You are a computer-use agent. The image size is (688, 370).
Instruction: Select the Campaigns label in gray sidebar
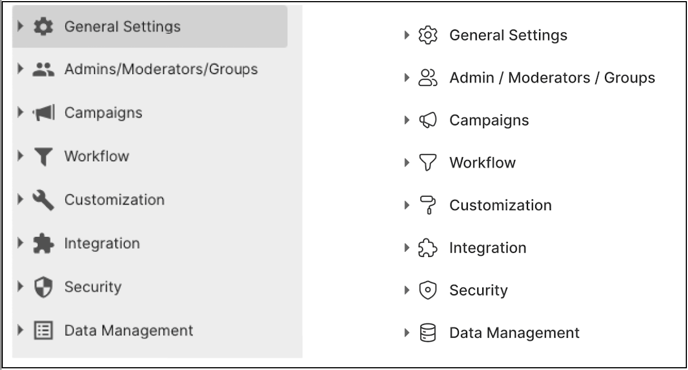point(103,113)
